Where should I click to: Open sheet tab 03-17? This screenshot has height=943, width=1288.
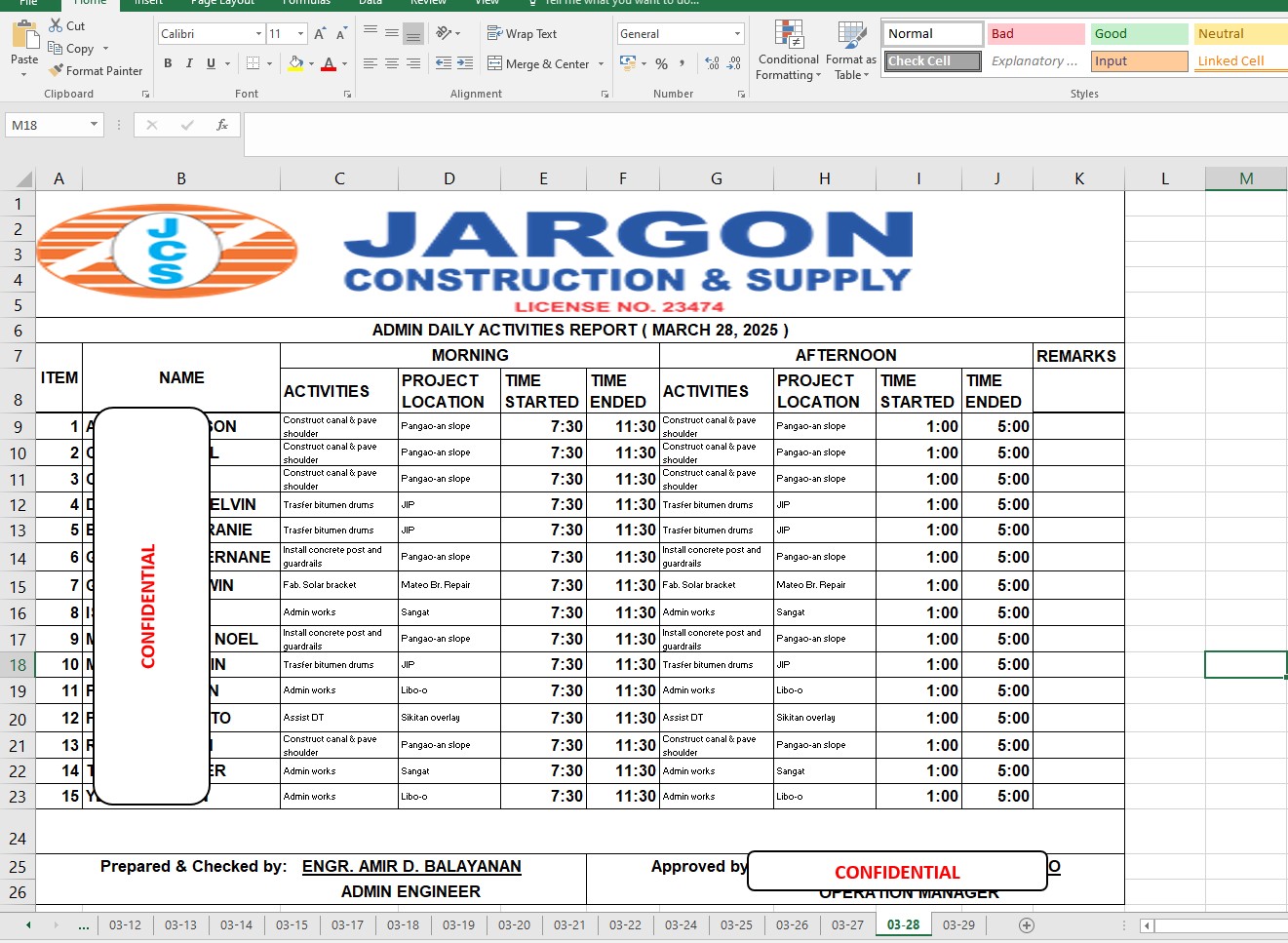click(347, 924)
